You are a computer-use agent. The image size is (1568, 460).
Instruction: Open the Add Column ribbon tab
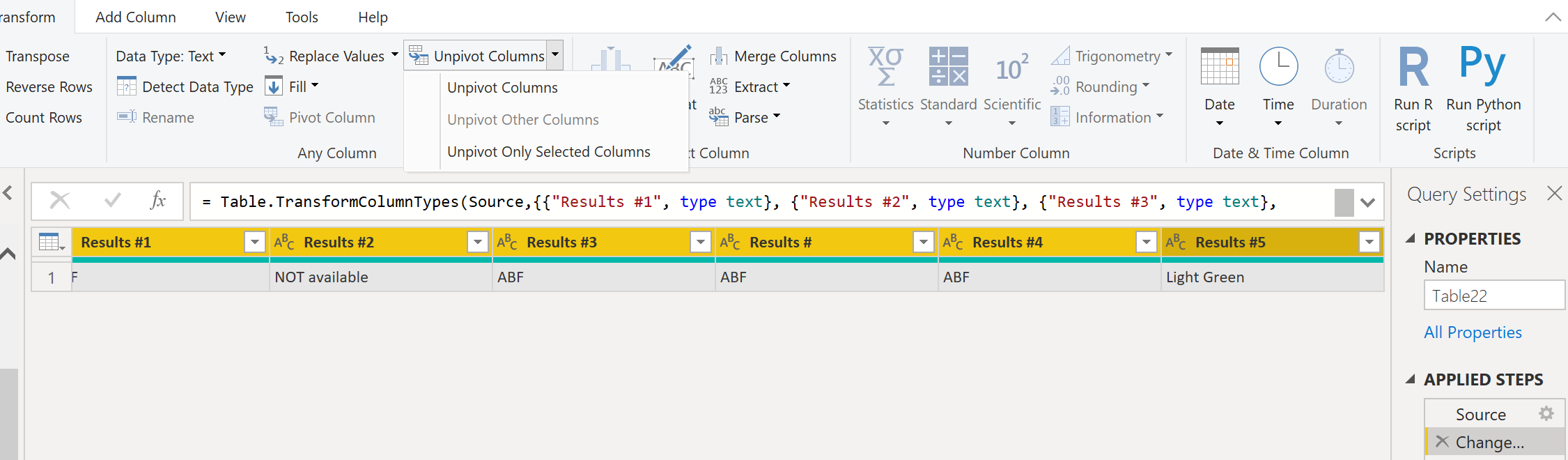click(136, 17)
